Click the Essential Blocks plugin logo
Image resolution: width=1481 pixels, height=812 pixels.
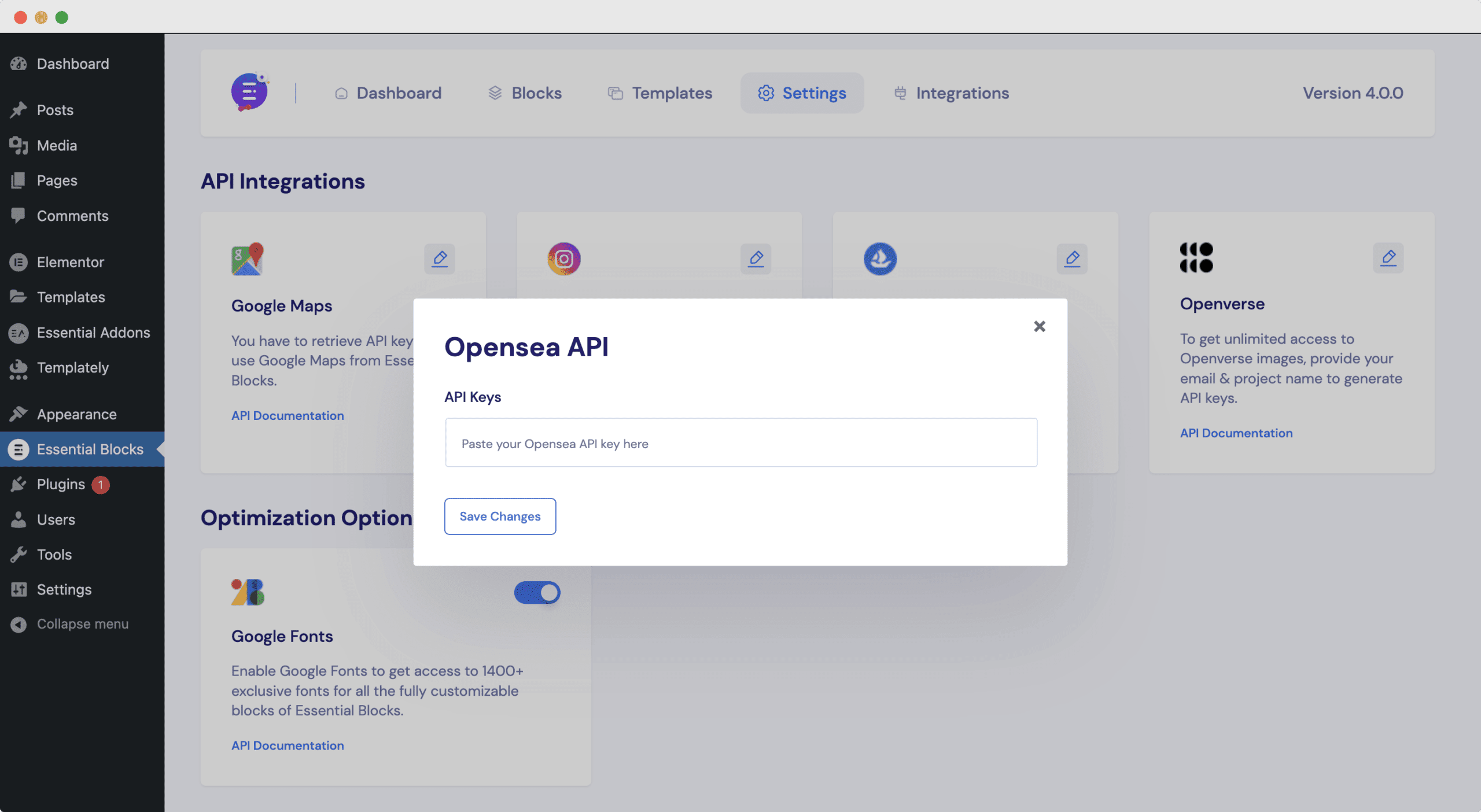point(249,91)
